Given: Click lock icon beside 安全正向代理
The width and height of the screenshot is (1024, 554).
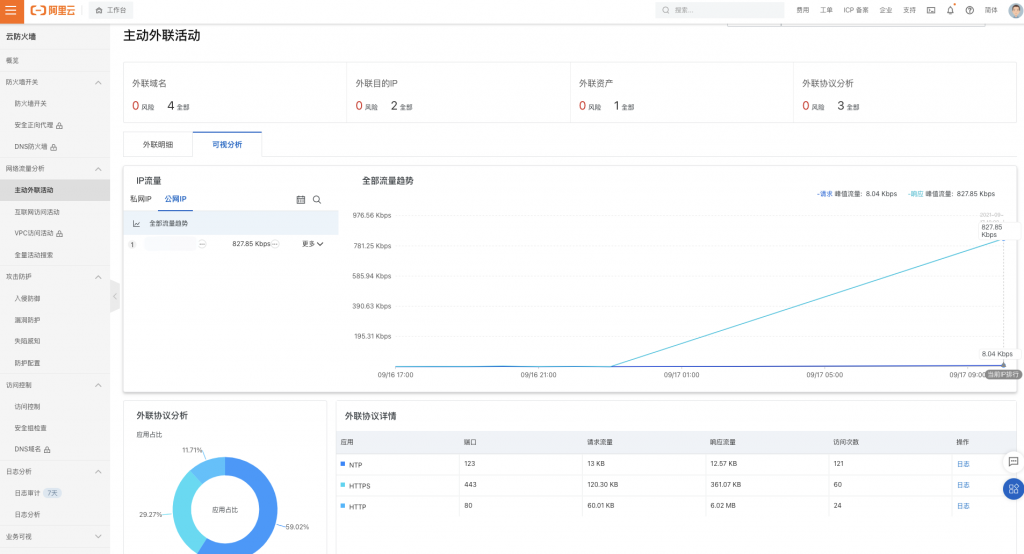Looking at the screenshot, I should click(x=59, y=125).
